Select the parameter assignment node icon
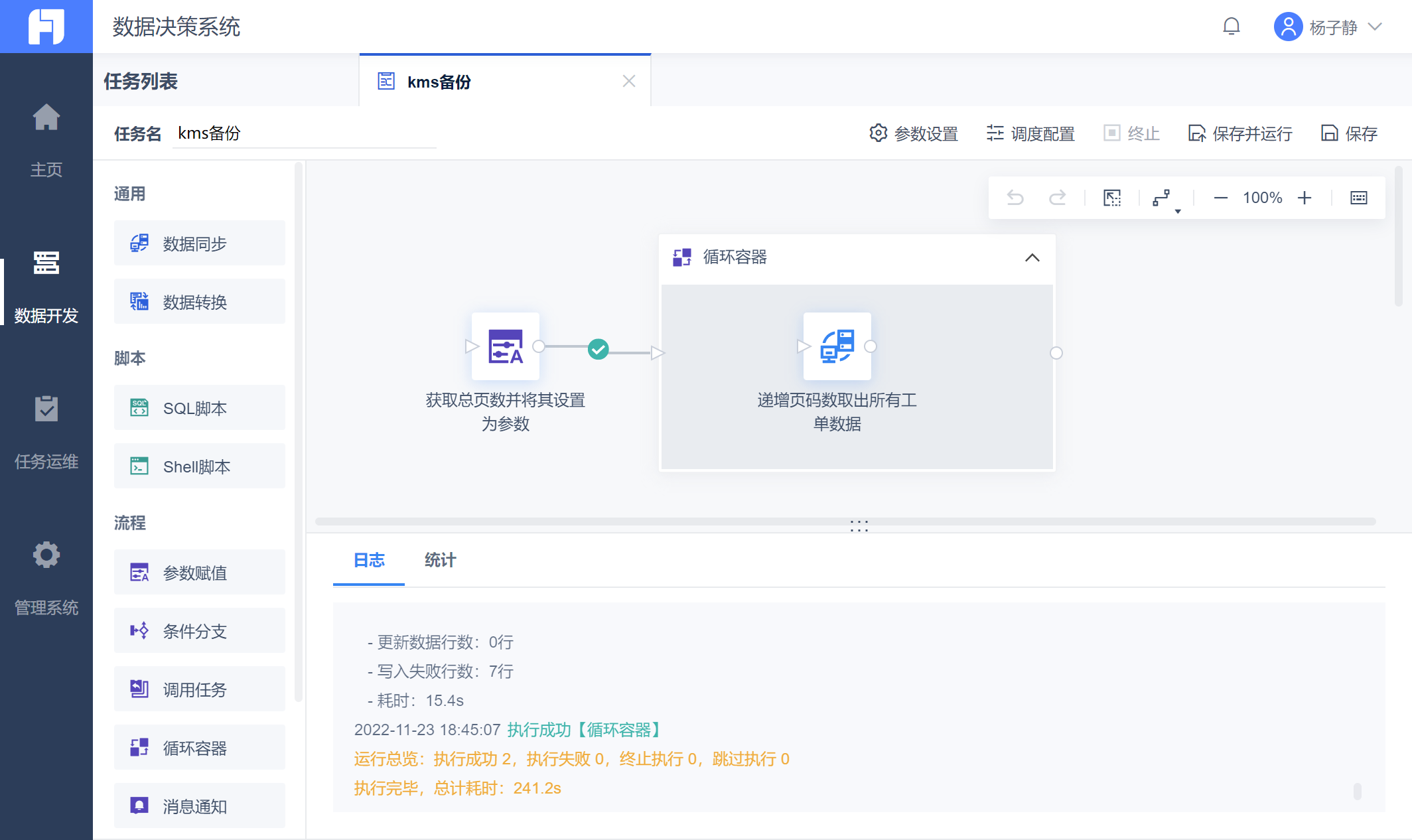The height and width of the screenshot is (840, 1412). tap(505, 346)
